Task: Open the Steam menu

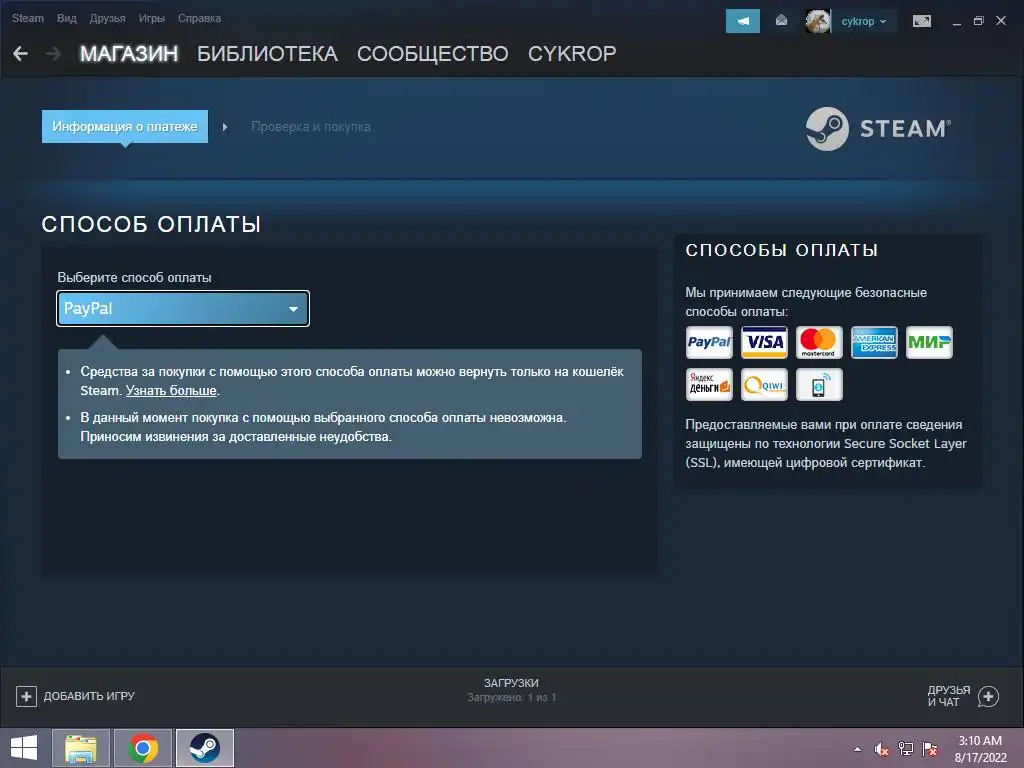Action: pos(27,18)
